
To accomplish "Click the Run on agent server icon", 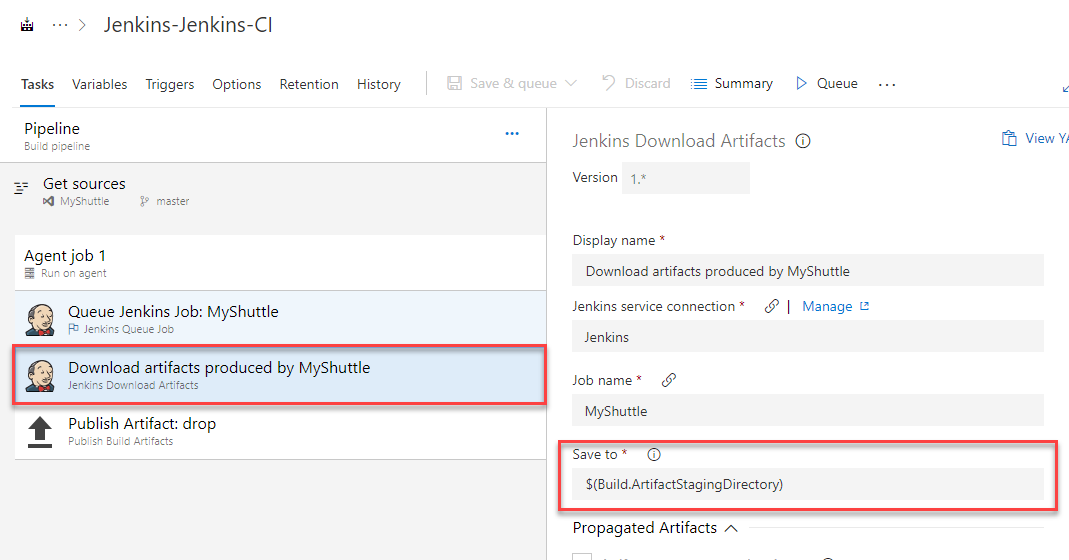I will pyautogui.click(x=29, y=274).
